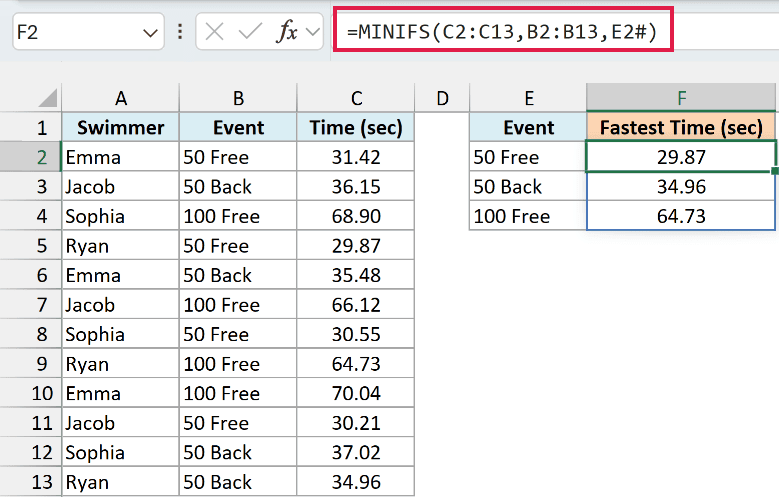This screenshot has height=497, width=779.
Task: Select cell with time 31.42
Action: click(x=356, y=157)
